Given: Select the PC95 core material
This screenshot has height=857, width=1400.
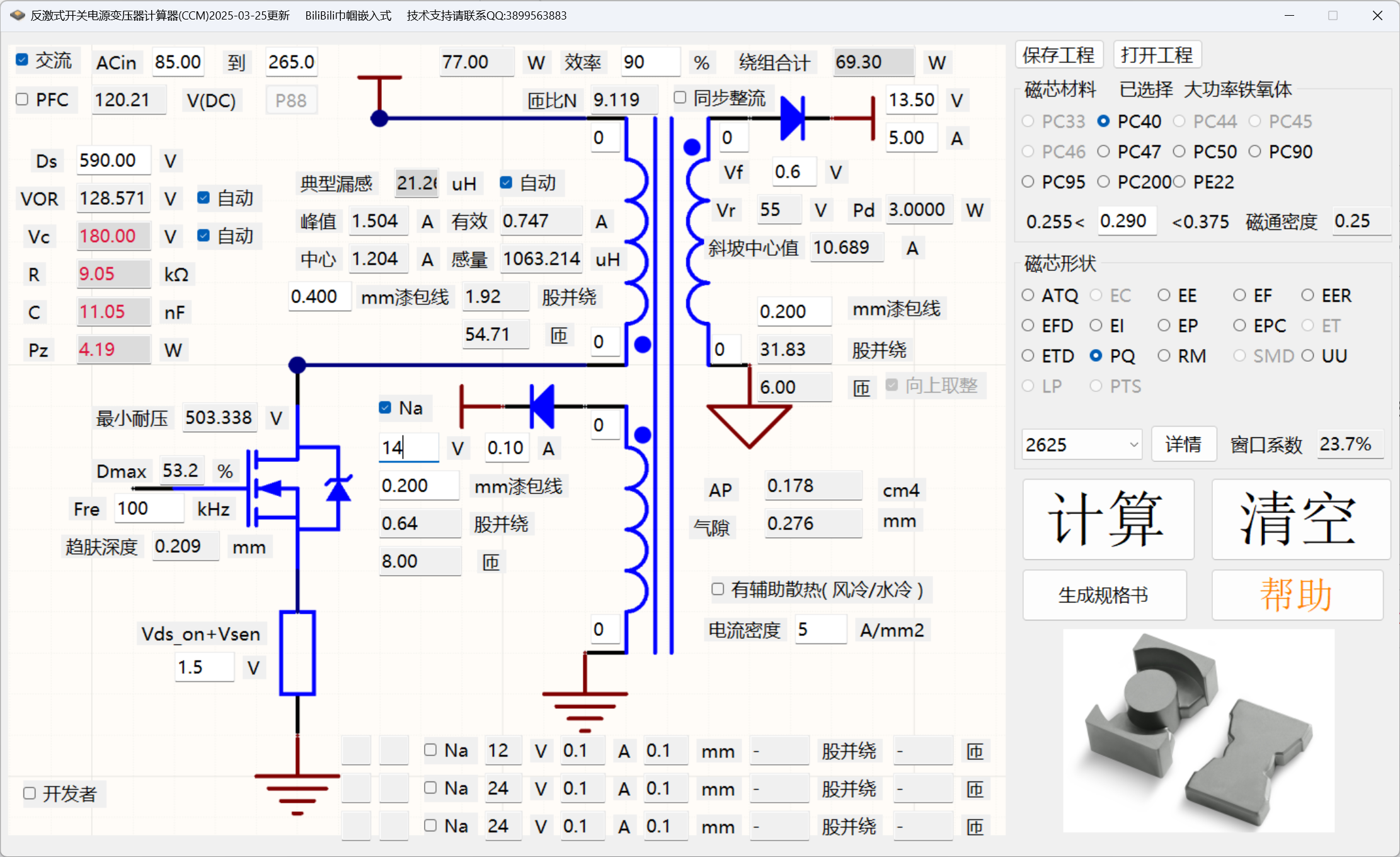Looking at the screenshot, I should pos(1028,182).
